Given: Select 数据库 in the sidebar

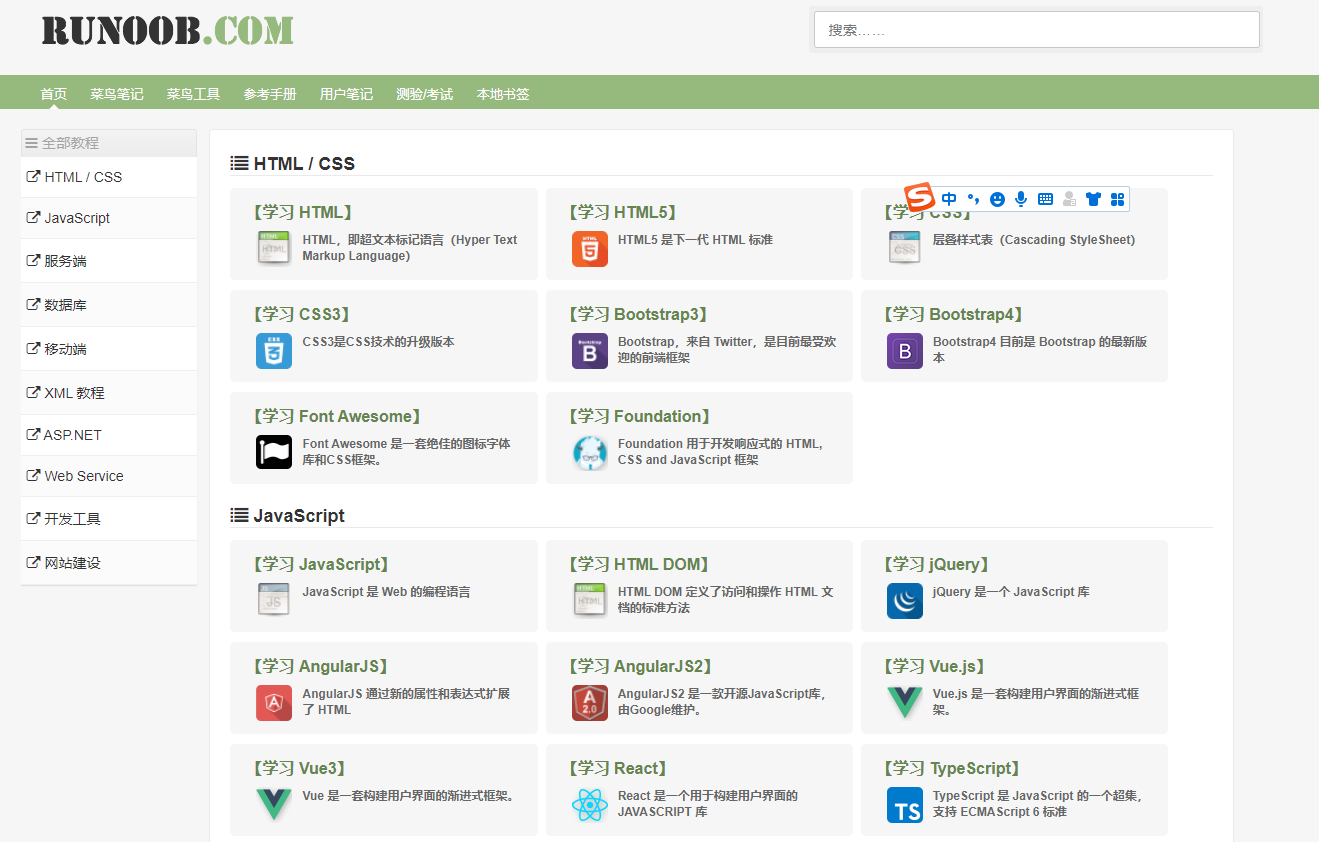Looking at the screenshot, I should (x=109, y=305).
